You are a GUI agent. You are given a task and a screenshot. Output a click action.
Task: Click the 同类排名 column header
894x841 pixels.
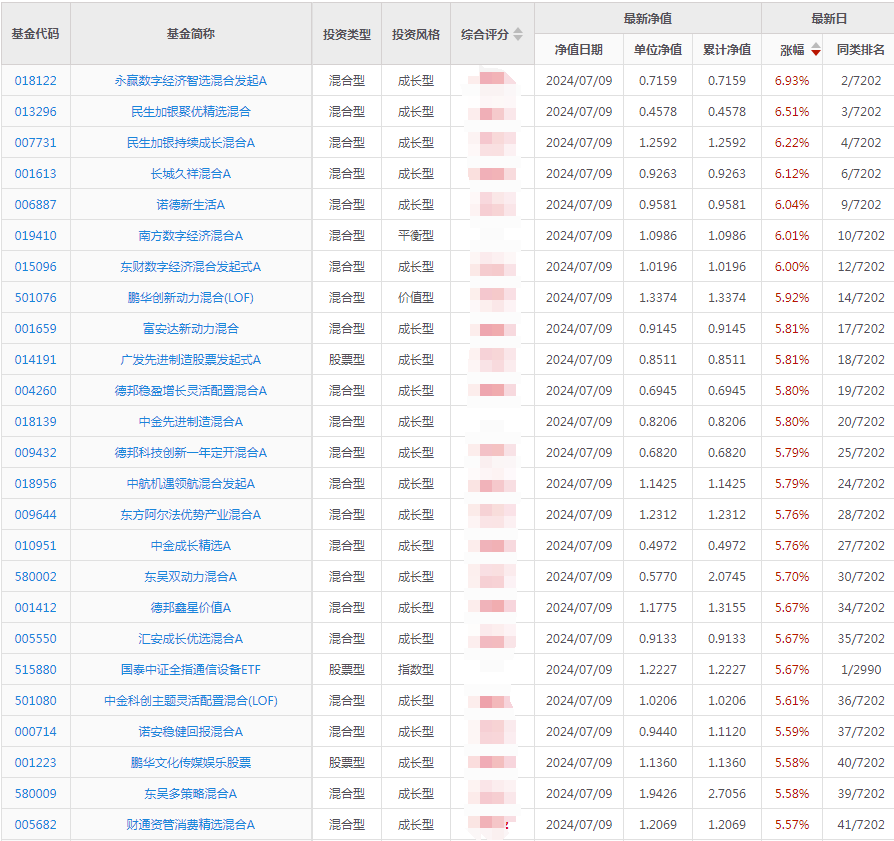click(x=861, y=50)
